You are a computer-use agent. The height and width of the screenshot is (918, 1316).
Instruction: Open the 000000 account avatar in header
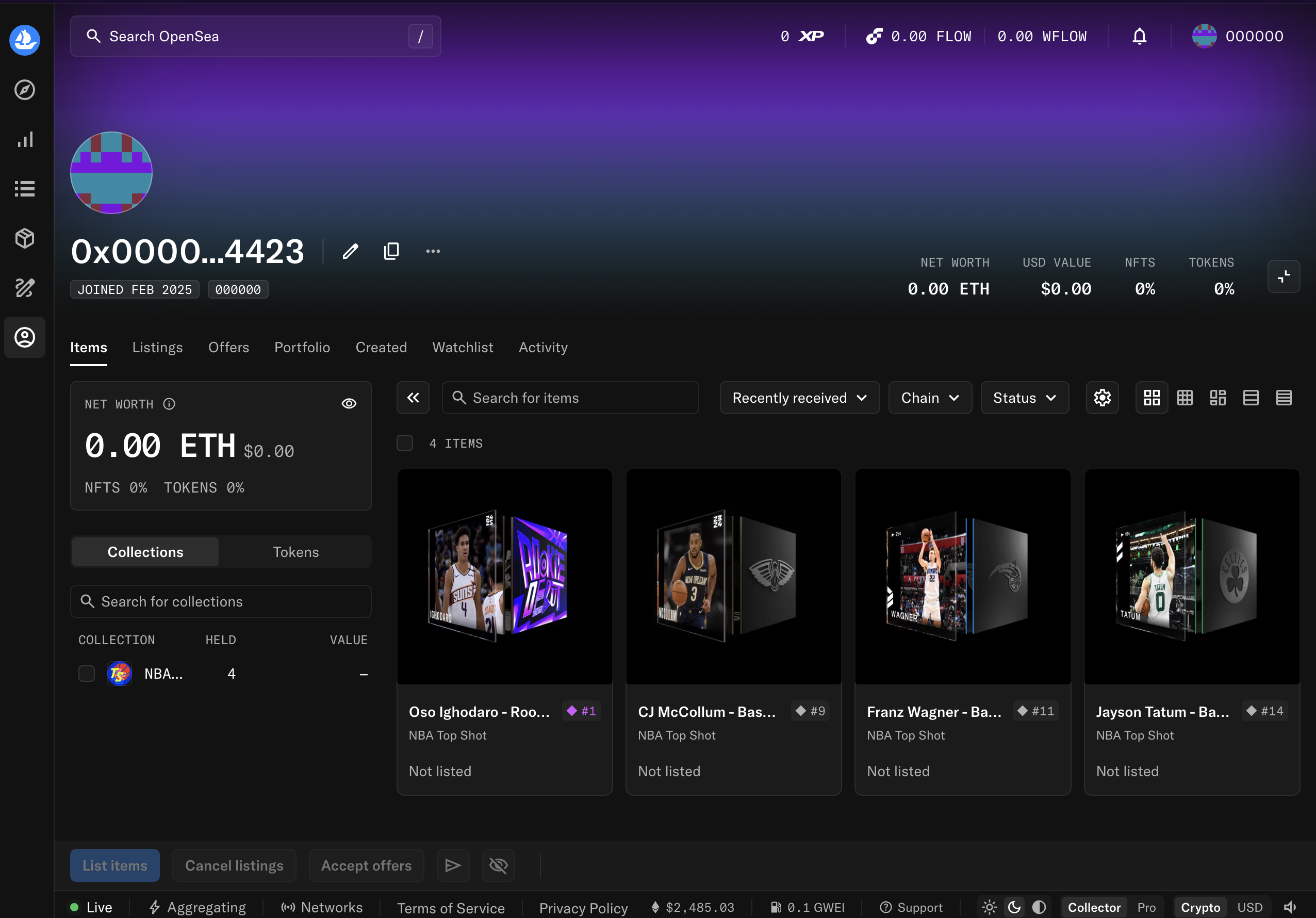click(x=1204, y=36)
